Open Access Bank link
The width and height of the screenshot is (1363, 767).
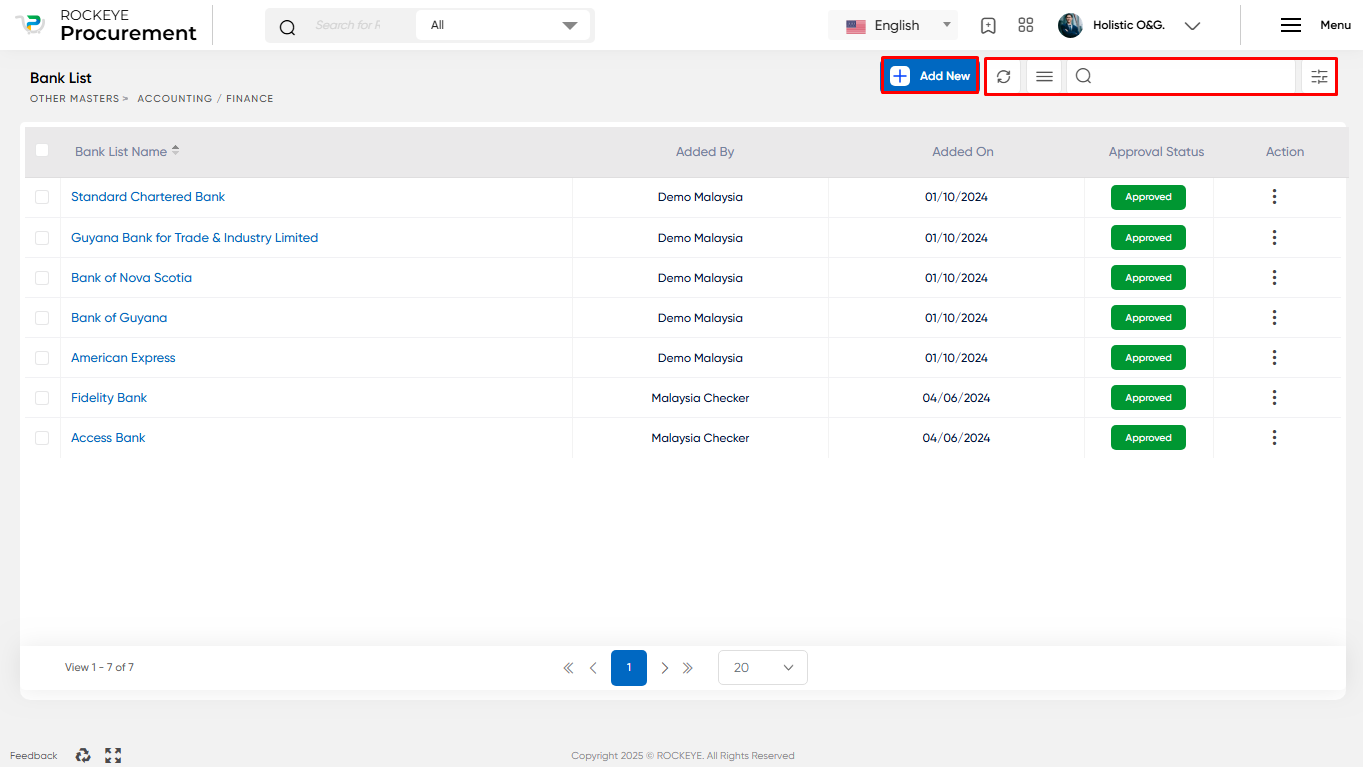pyautogui.click(x=108, y=438)
